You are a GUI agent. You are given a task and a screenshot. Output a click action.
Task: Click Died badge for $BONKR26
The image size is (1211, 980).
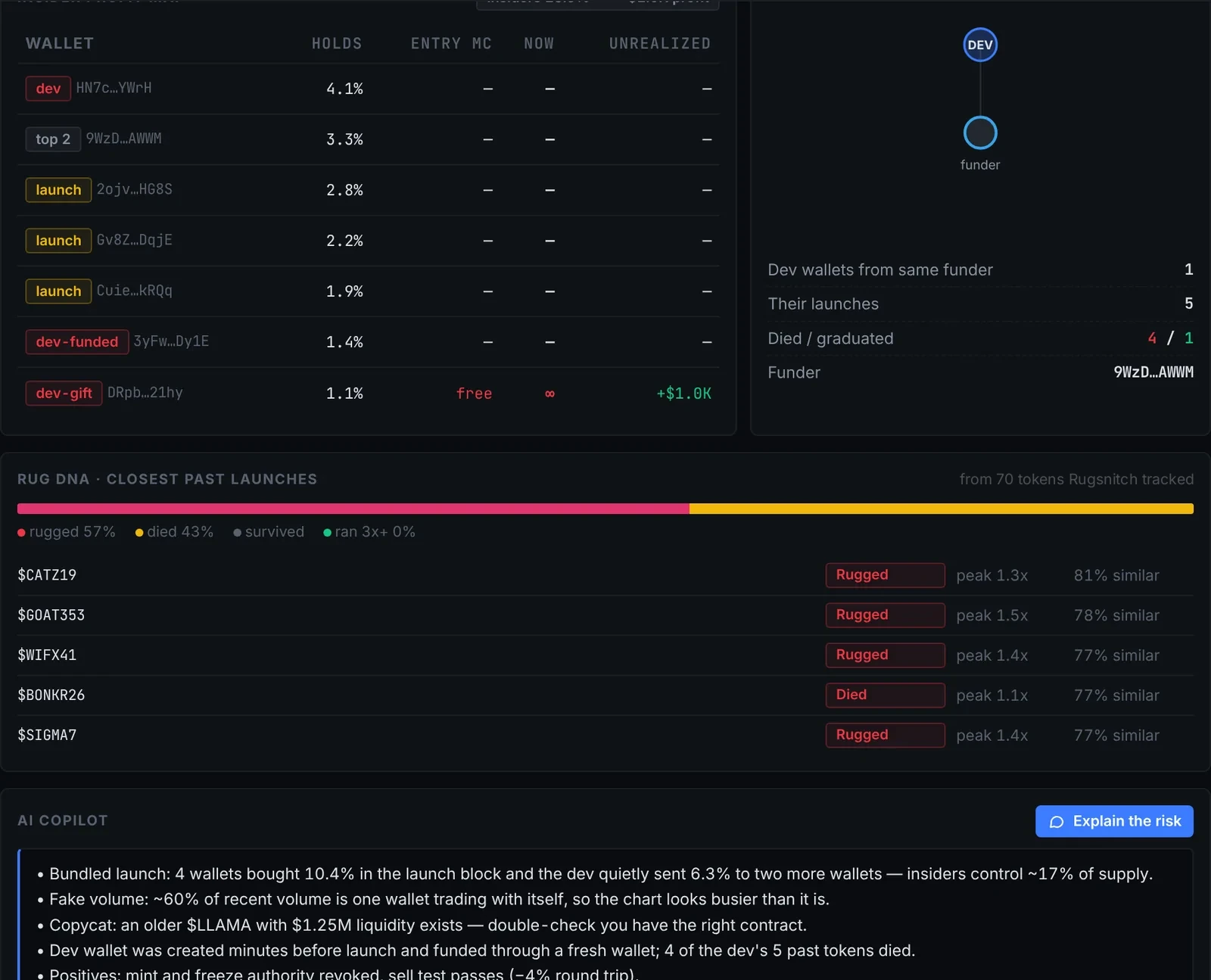[x=885, y=695]
